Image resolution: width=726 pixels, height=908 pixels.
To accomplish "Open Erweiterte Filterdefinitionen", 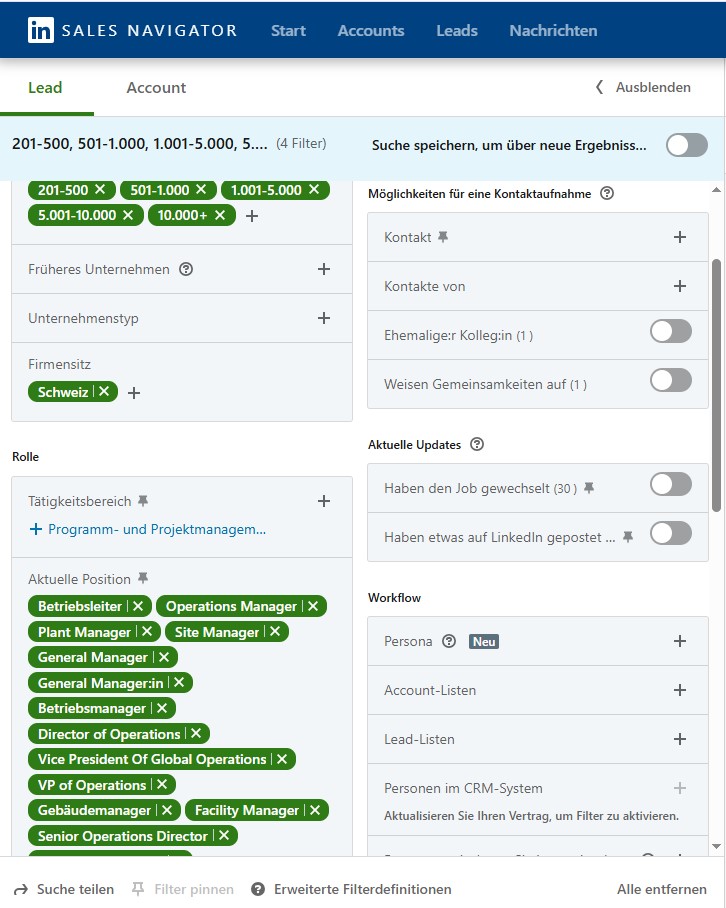I will 351,889.
